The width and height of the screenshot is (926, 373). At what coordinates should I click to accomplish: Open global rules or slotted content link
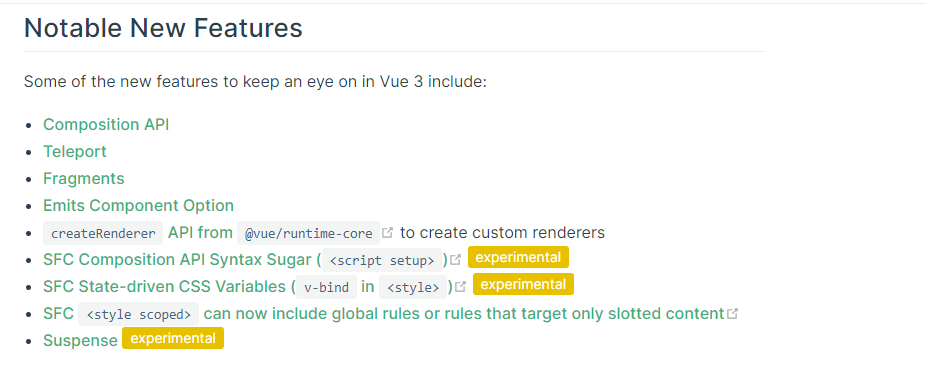(464, 314)
